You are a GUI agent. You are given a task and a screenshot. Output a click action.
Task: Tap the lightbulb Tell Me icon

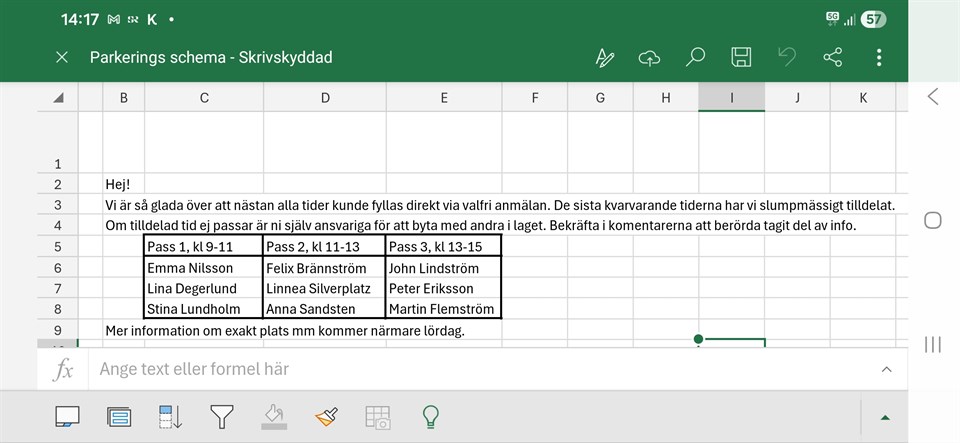pyautogui.click(x=430, y=416)
